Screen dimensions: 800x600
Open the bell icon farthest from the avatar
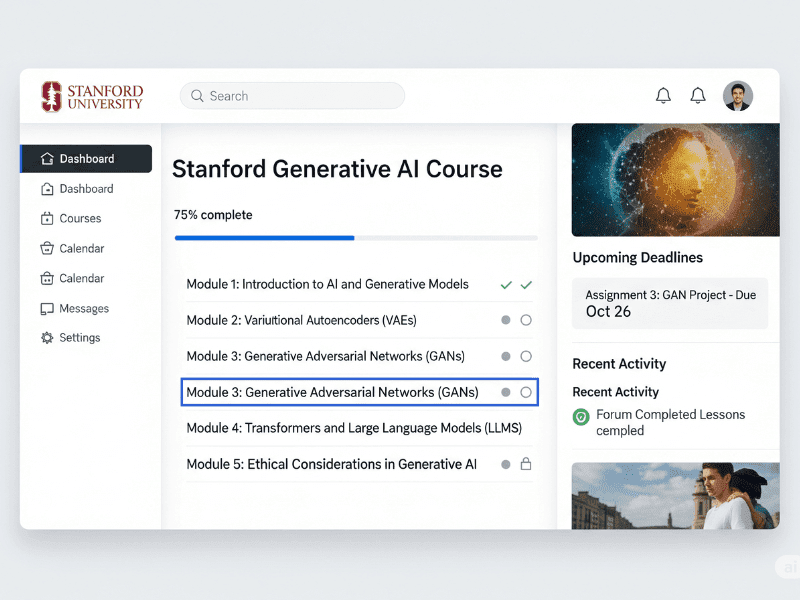pyautogui.click(x=663, y=95)
